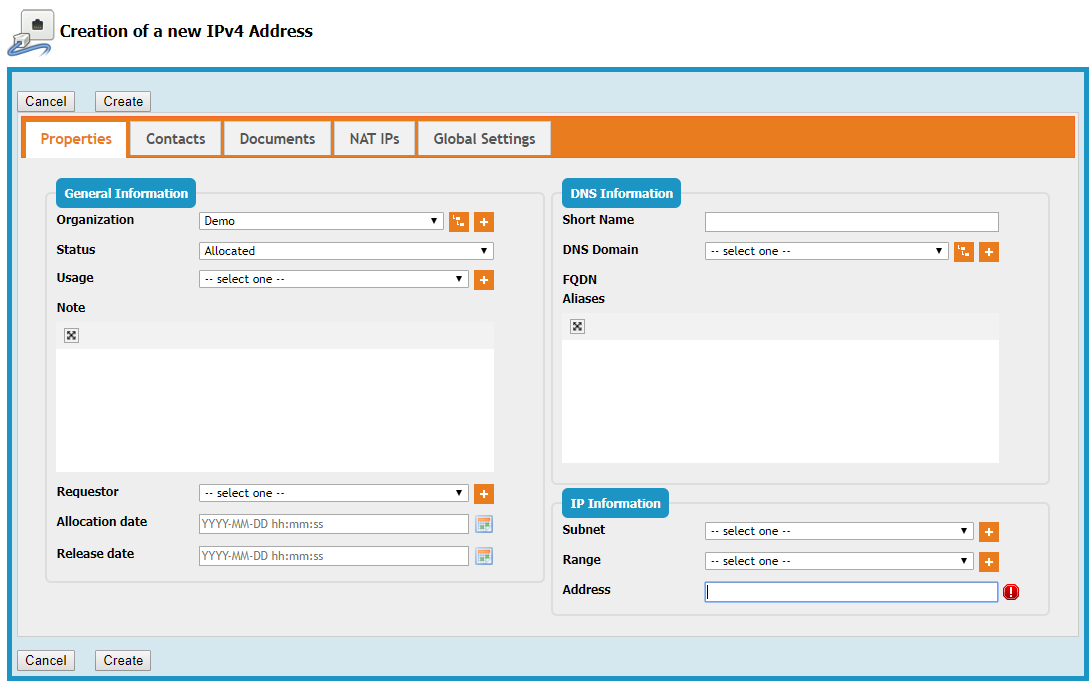Image resolution: width=1089 pixels, height=698 pixels.
Task: Click the red error icon beside Address
Action: [1011, 592]
